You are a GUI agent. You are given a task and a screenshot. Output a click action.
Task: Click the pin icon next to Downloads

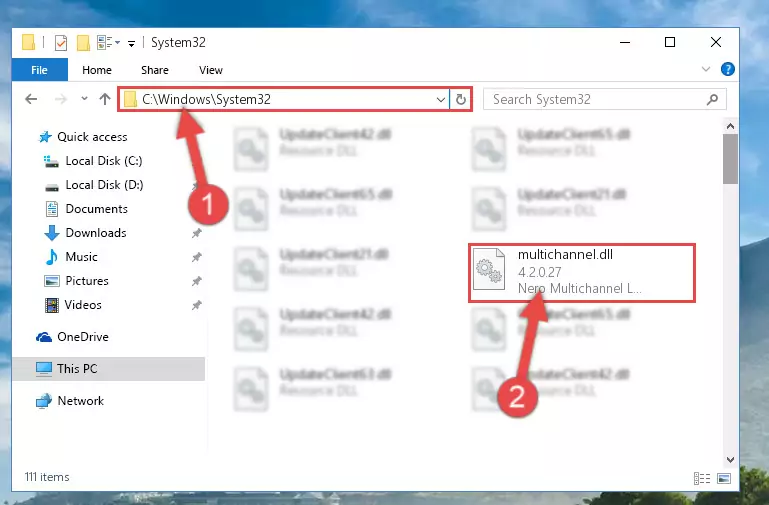pyautogui.click(x=197, y=233)
